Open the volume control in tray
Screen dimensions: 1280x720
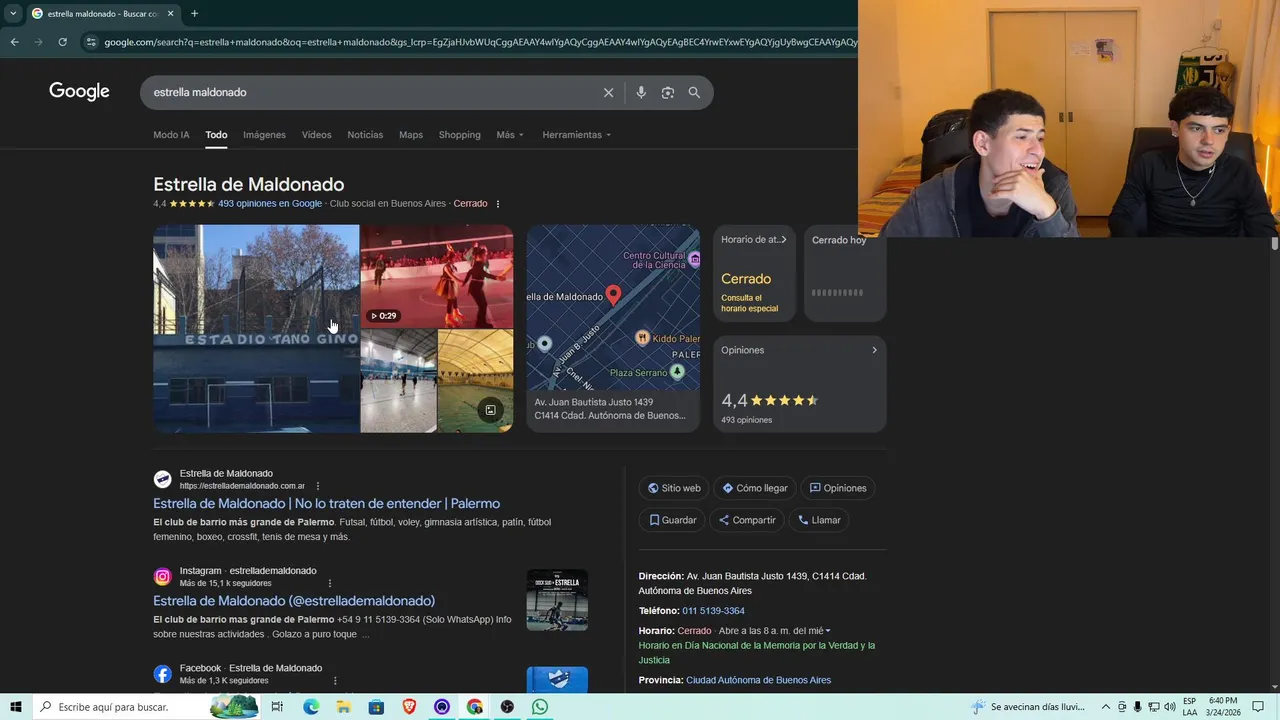1169,707
